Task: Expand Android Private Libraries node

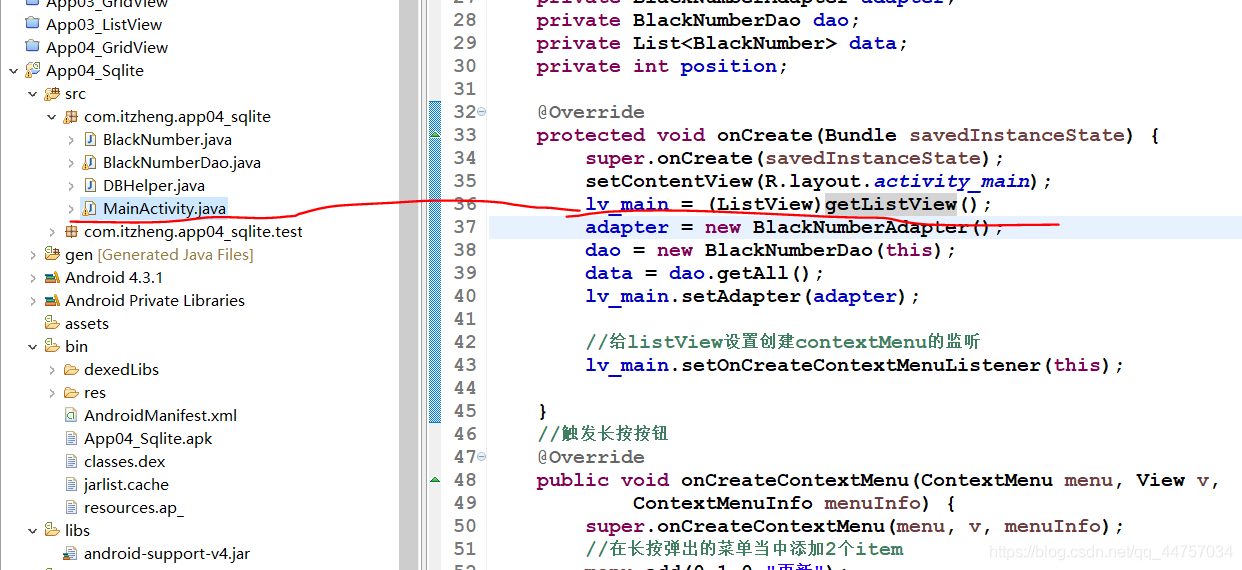Action: tap(32, 300)
